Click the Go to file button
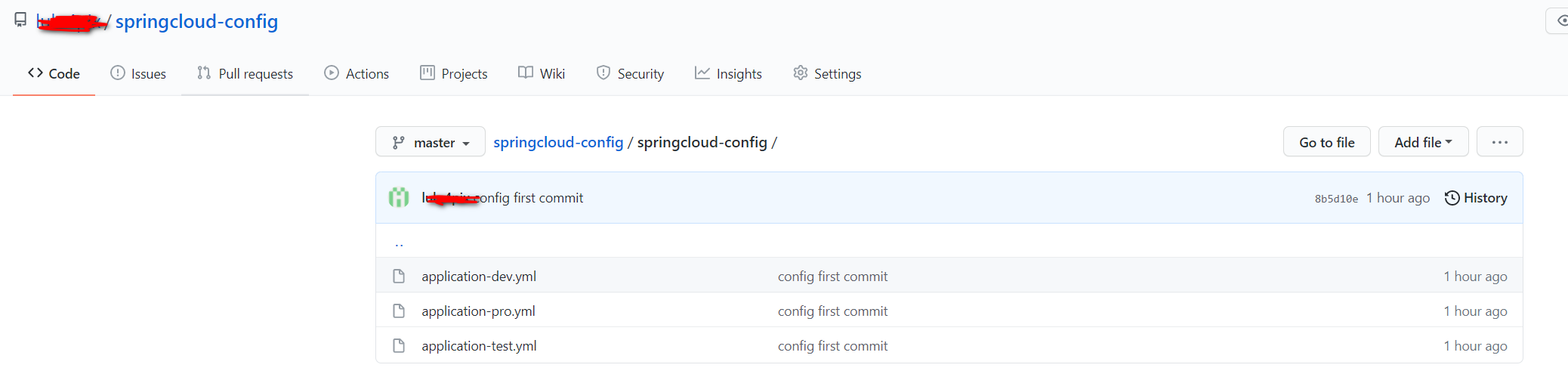1568x374 pixels. (1327, 142)
